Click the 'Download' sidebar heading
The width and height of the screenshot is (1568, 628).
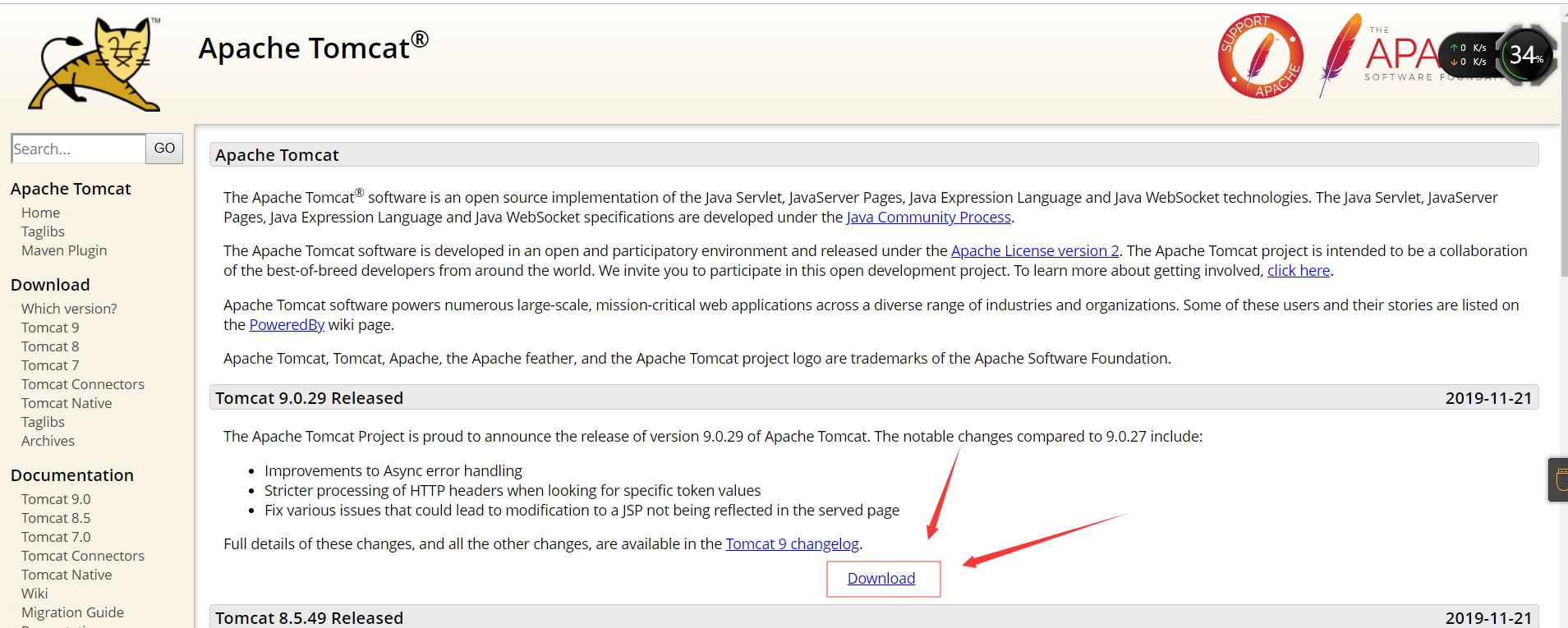pyautogui.click(x=50, y=285)
